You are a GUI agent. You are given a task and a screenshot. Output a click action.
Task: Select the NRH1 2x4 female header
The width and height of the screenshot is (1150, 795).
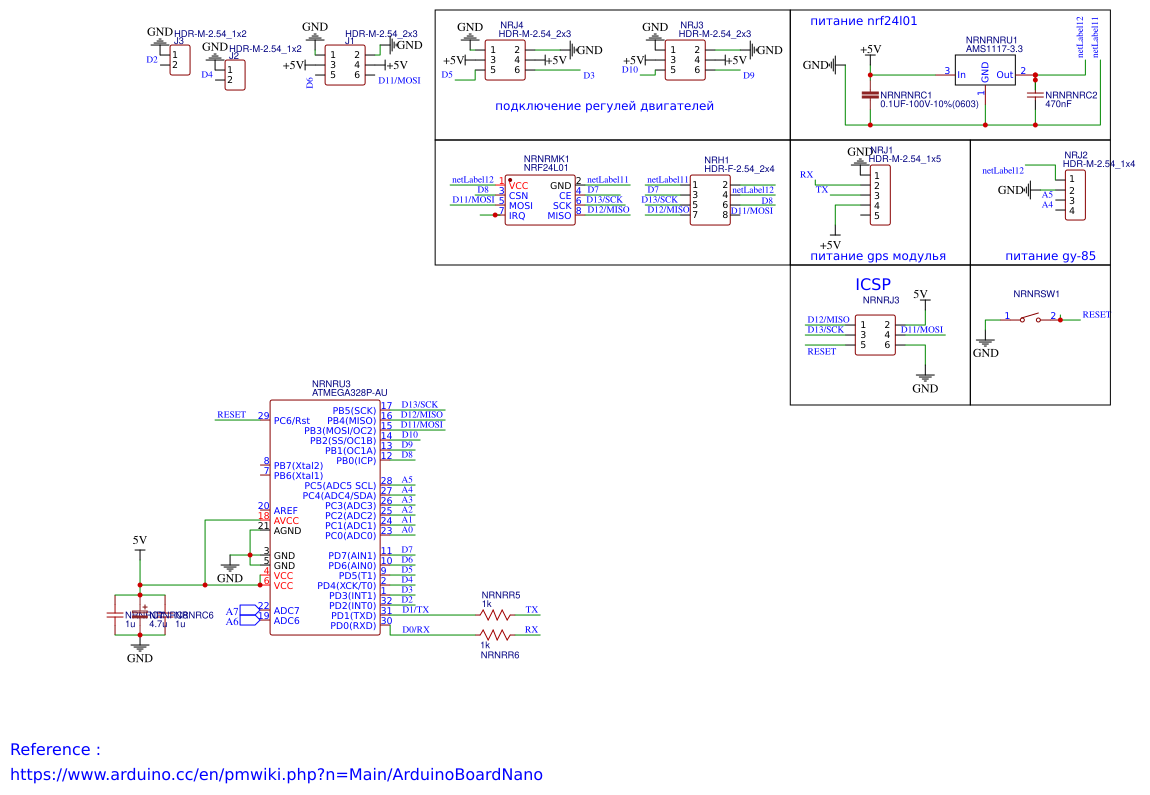pyautogui.click(x=710, y=200)
